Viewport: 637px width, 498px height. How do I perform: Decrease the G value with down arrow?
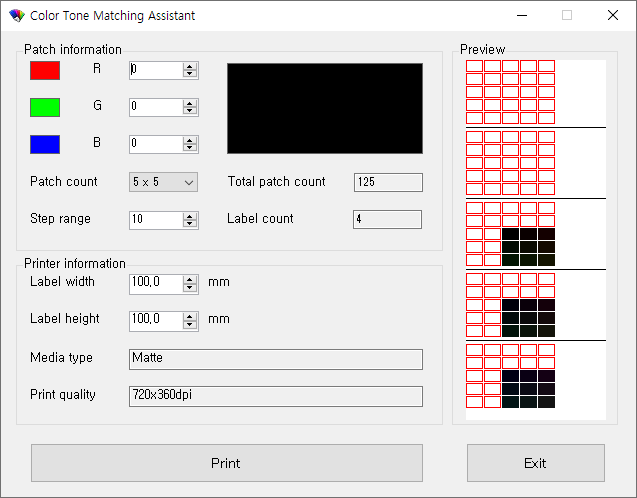point(190,111)
